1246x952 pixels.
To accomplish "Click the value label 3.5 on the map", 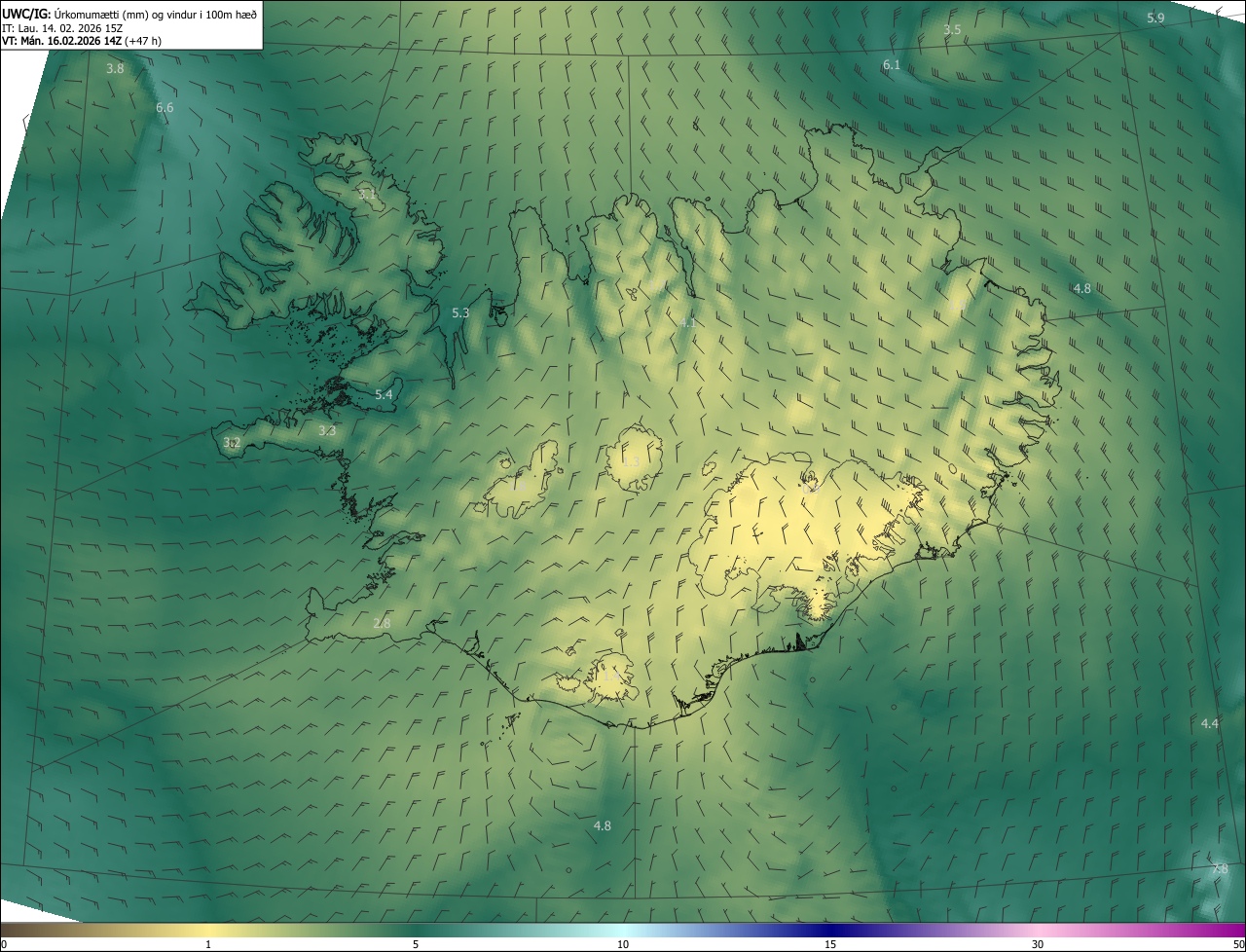I will point(952,30).
